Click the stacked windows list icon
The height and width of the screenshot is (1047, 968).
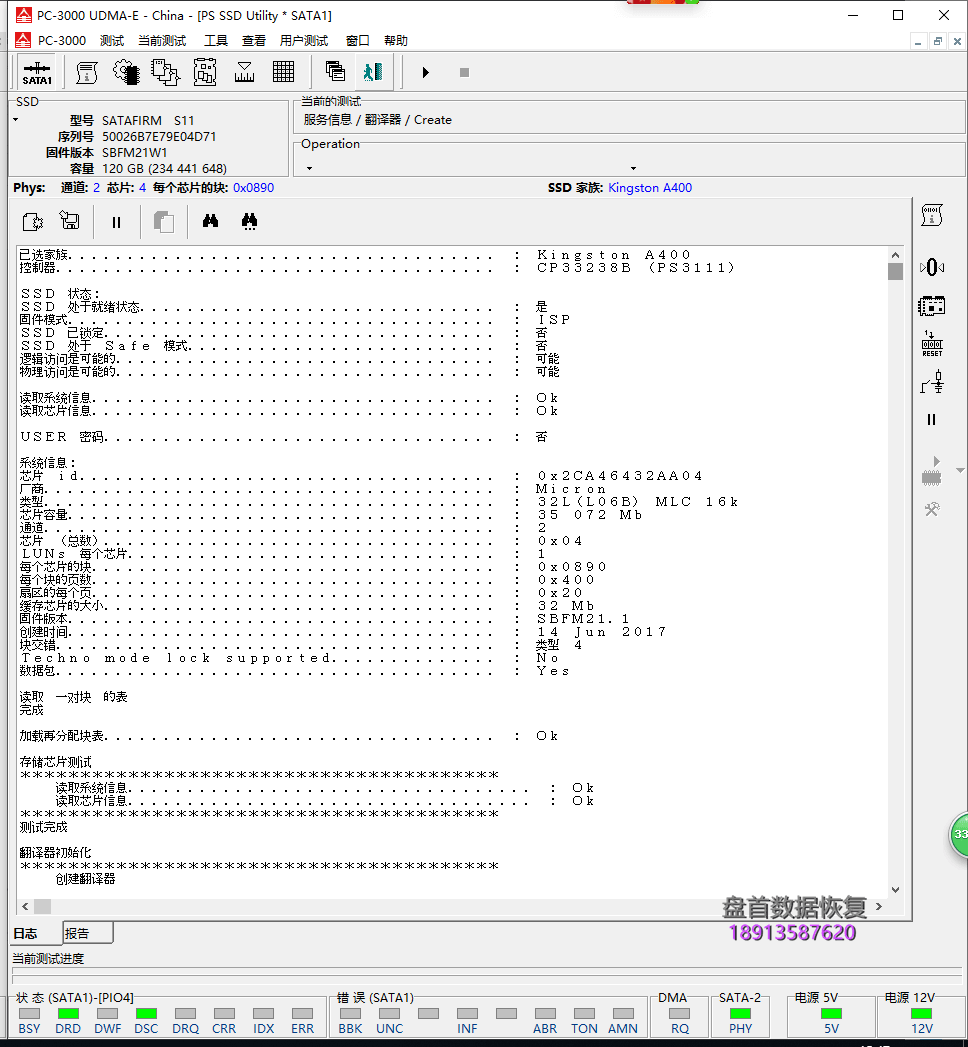(x=335, y=71)
